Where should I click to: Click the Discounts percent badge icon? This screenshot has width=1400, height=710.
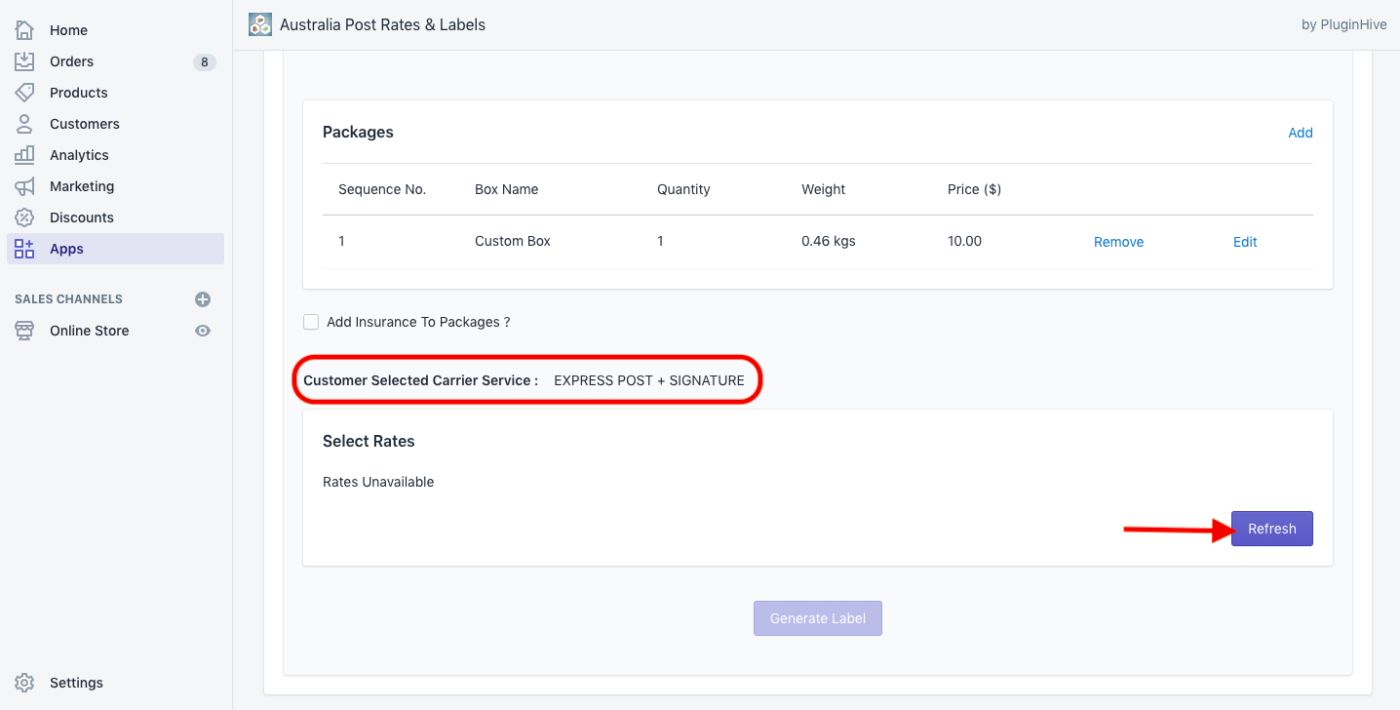pyautogui.click(x=25, y=217)
